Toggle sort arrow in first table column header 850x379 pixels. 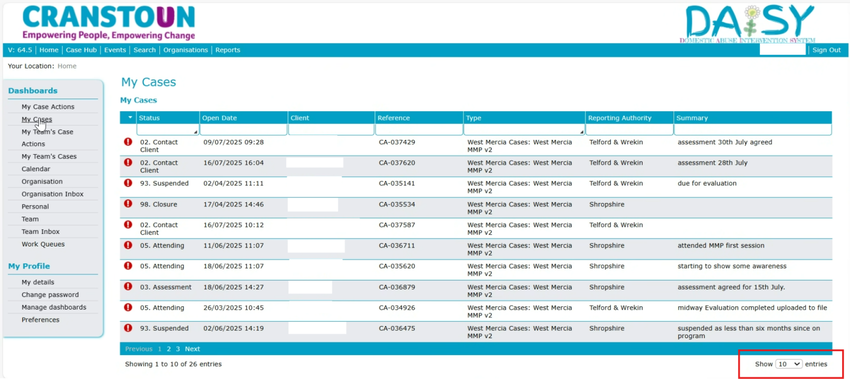click(x=130, y=118)
